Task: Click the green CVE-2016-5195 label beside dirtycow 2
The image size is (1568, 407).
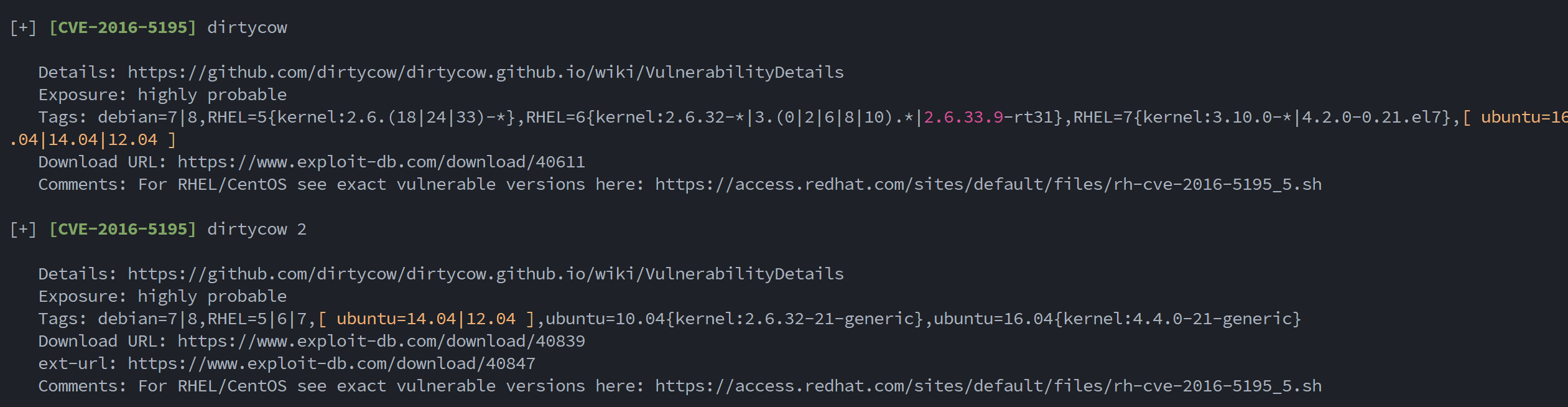Action: tap(123, 229)
